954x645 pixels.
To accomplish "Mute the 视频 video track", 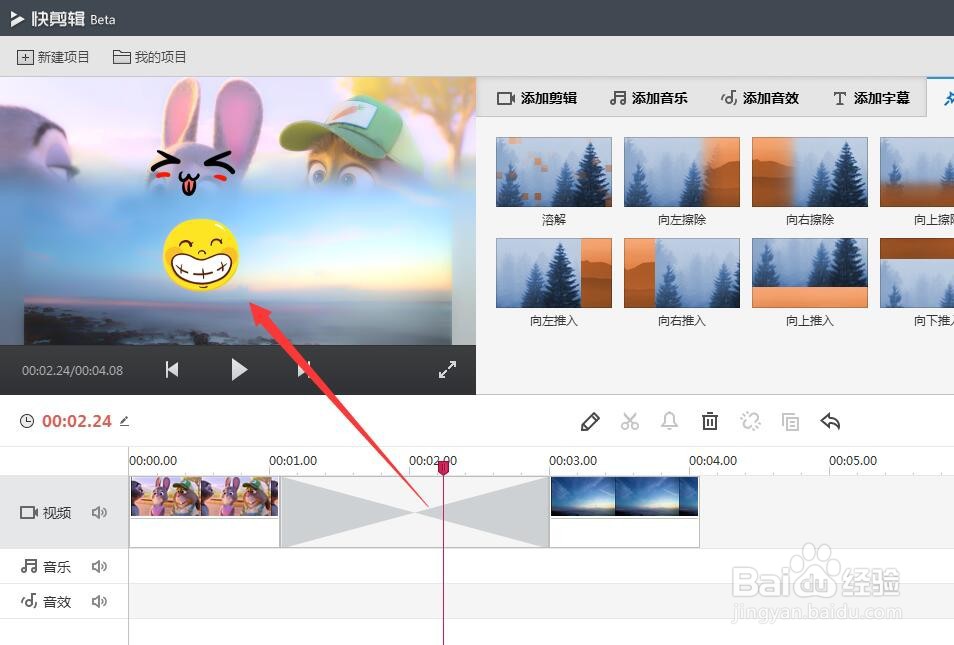I will point(99,512).
